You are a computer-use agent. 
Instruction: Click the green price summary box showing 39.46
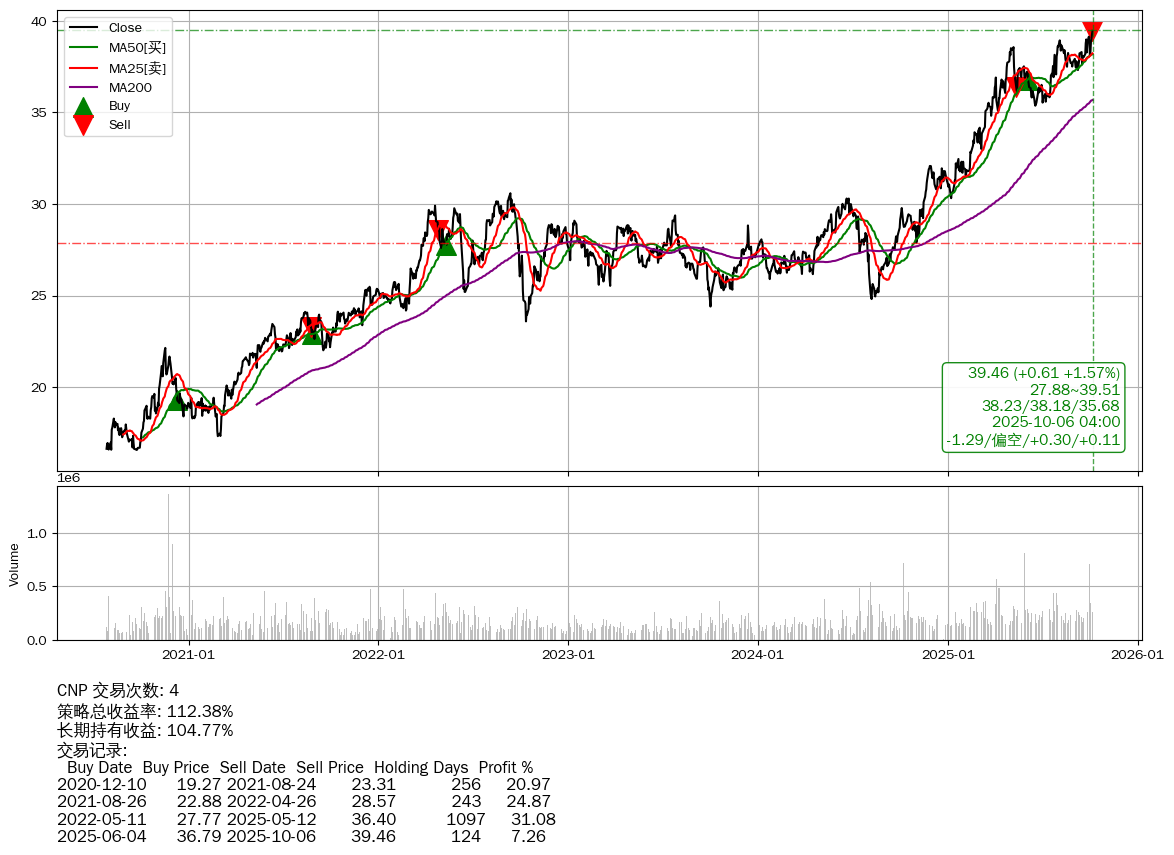pos(1033,407)
